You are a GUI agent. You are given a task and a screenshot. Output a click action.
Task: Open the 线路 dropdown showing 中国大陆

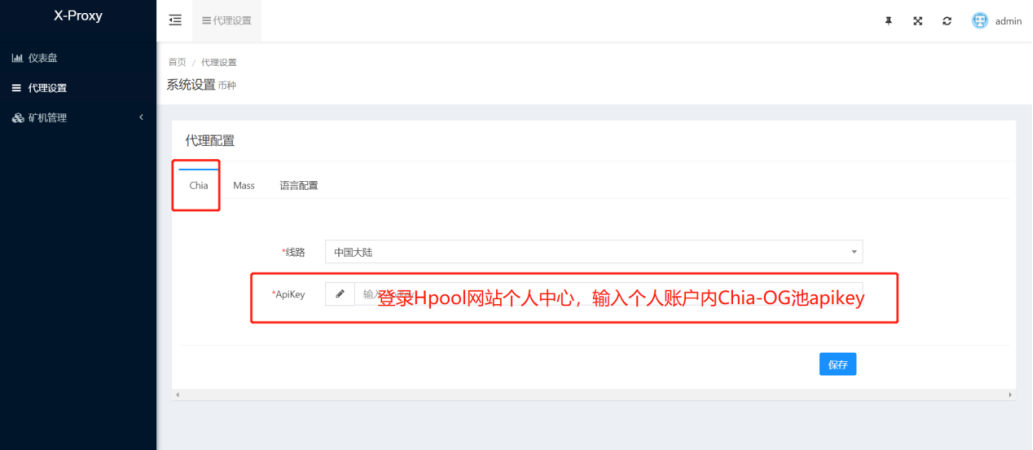593,252
